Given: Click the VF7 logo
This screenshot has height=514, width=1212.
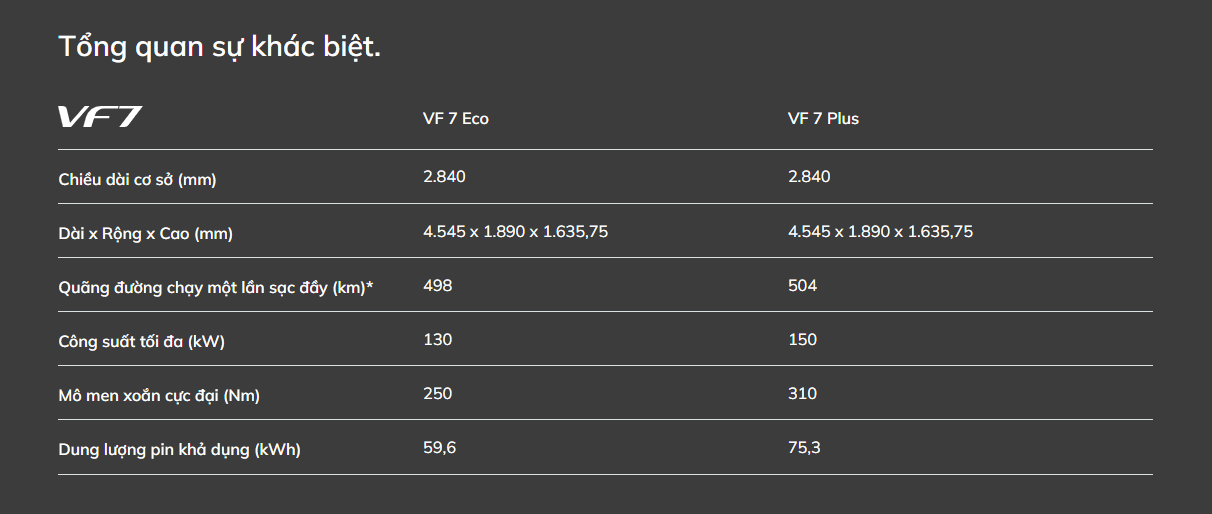Looking at the screenshot, I should 100,118.
